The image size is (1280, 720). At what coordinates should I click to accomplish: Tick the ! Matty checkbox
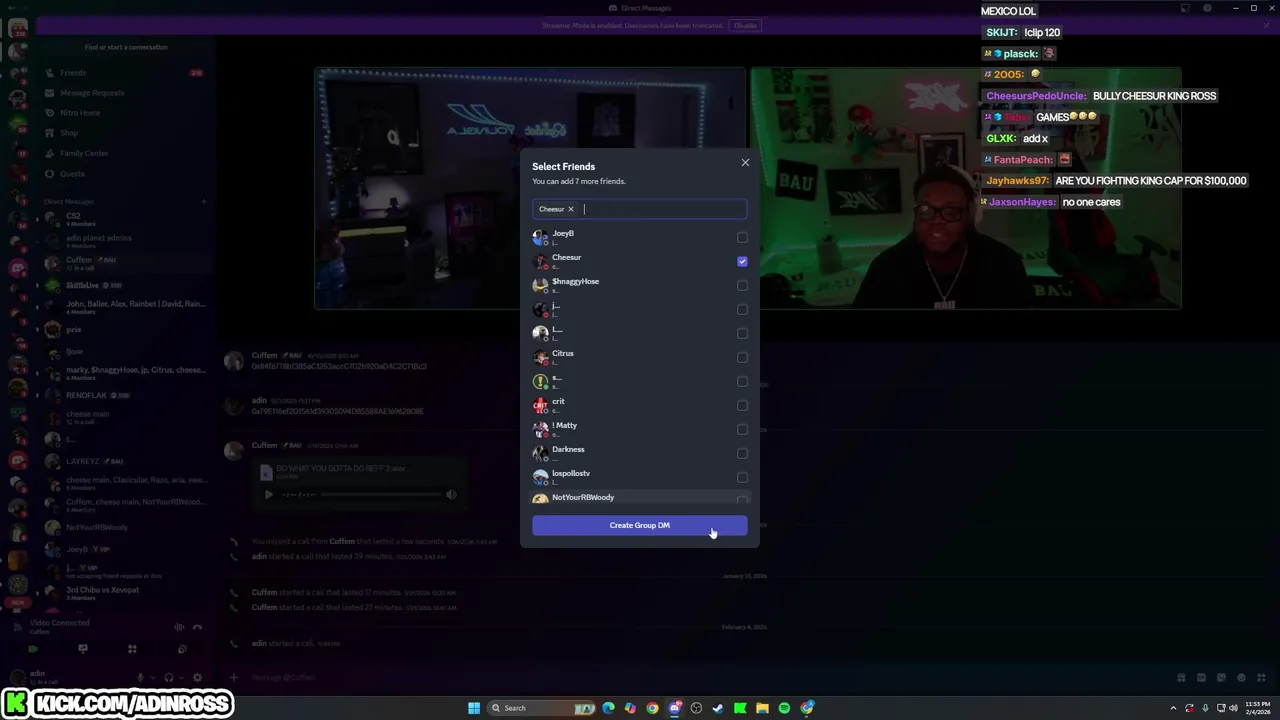[742, 429]
